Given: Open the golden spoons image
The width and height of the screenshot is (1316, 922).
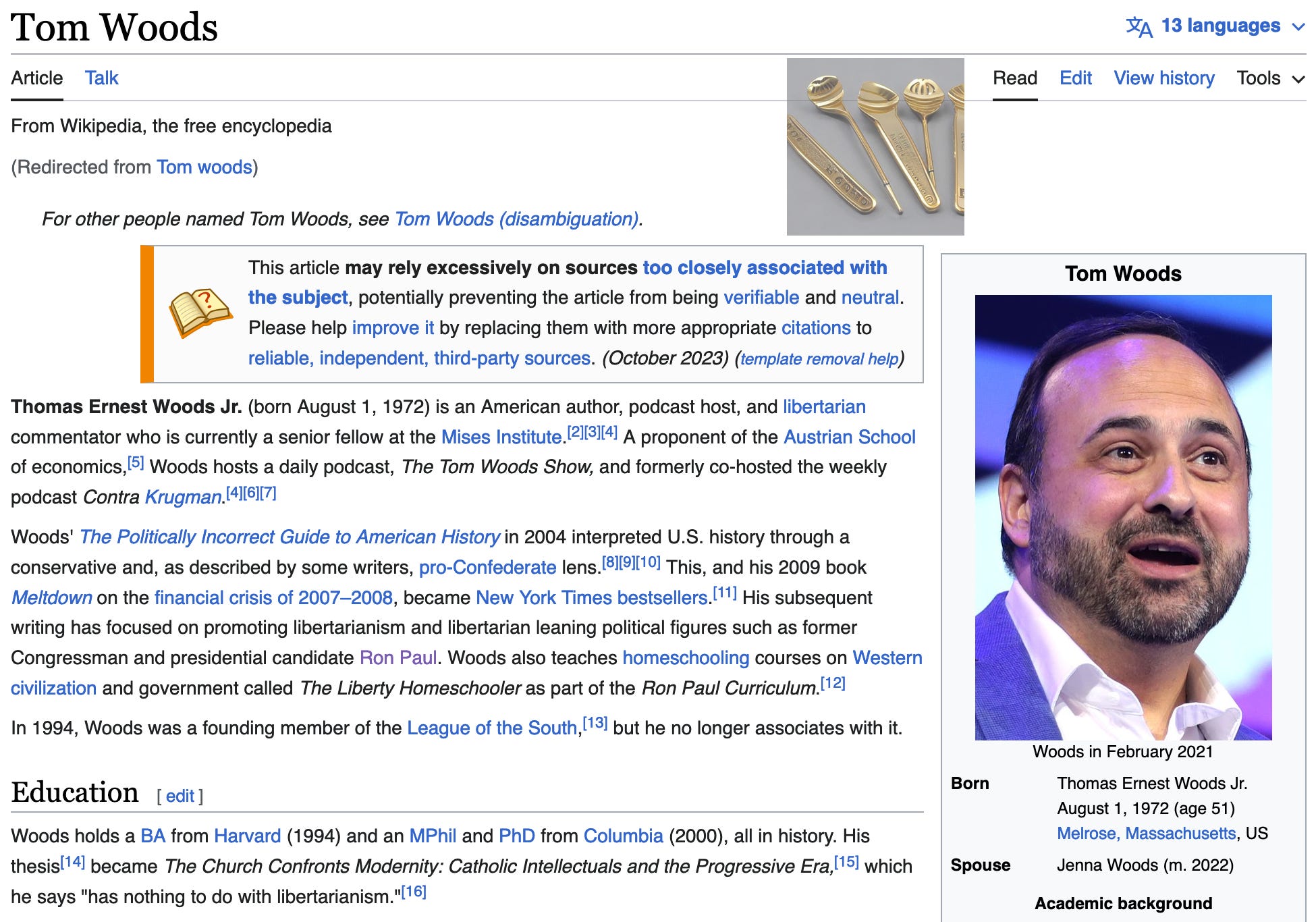Looking at the screenshot, I should pyautogui.click(x=875, y=146).
